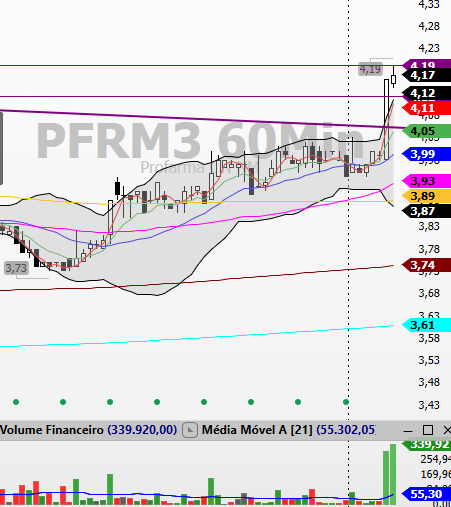This screenshot has height=507, width=451.
Task: Click the 4,28 price axis value
Action: [429, 26]
